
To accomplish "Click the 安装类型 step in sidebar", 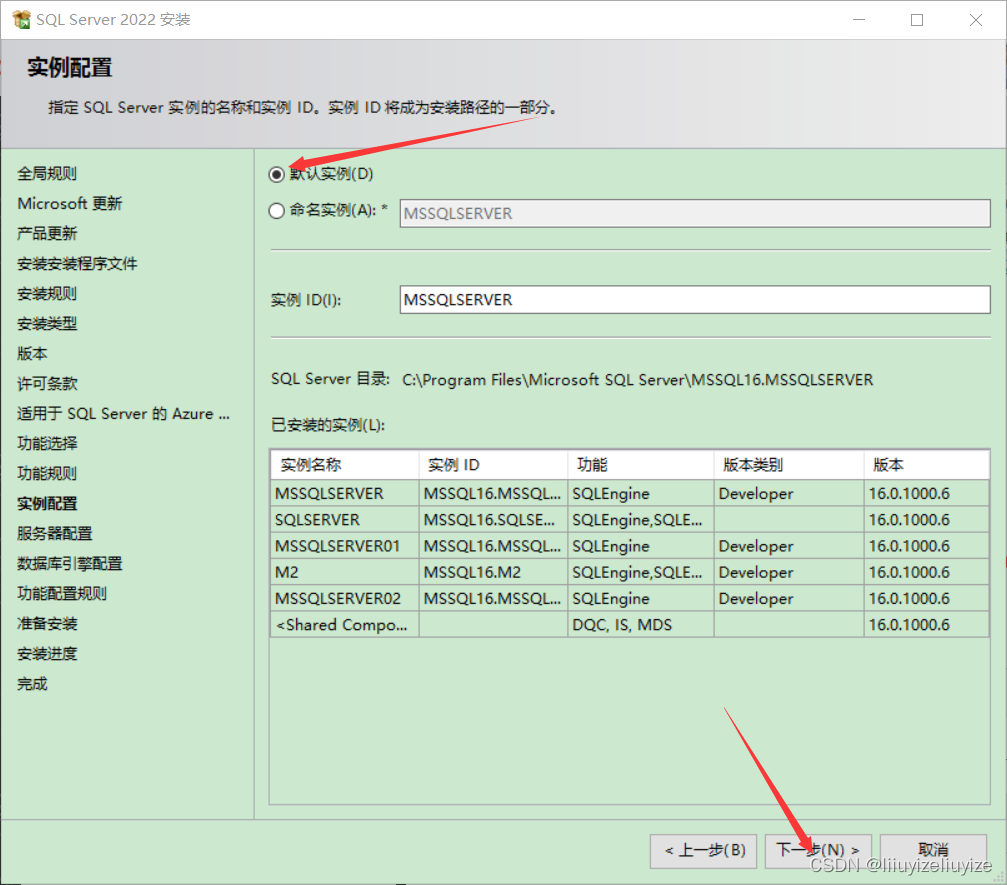I will [47, 324].
